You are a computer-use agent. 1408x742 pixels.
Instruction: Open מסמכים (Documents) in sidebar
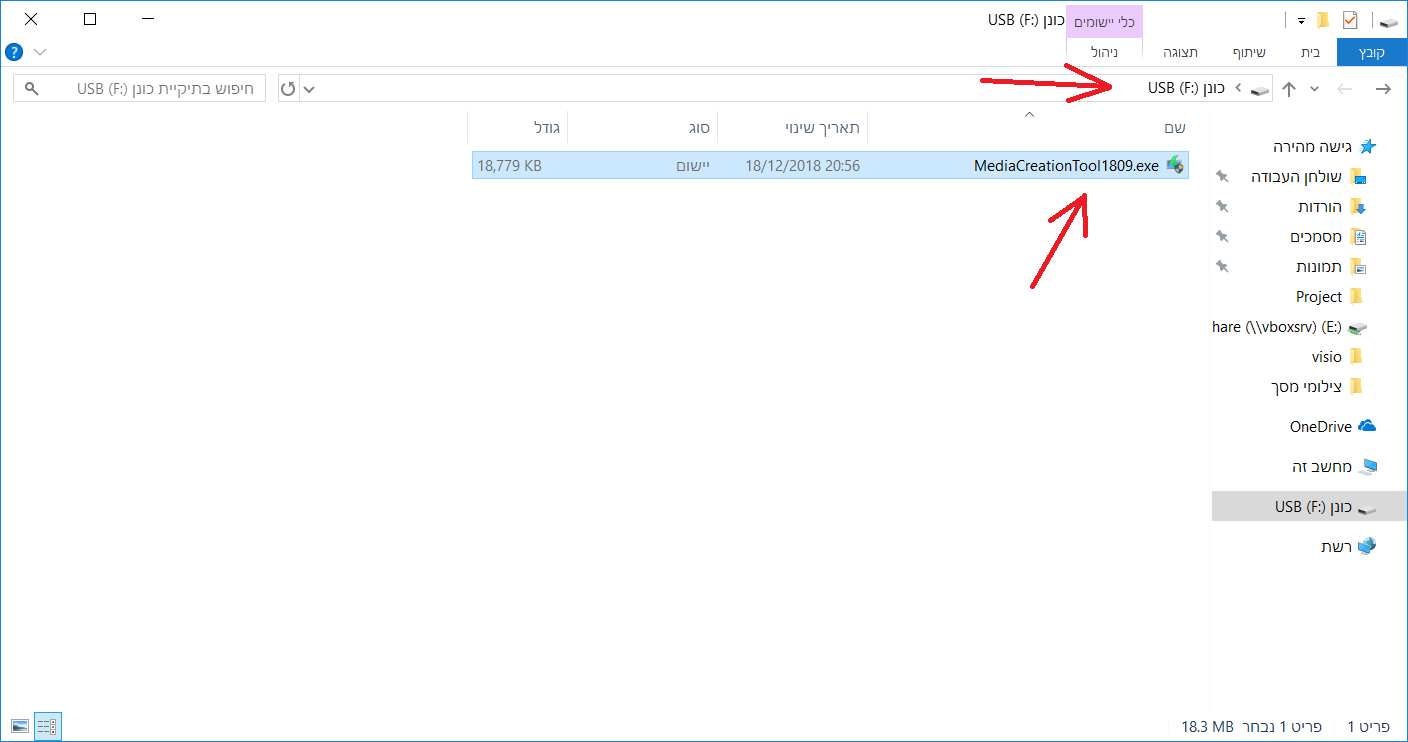point(1316,237)
